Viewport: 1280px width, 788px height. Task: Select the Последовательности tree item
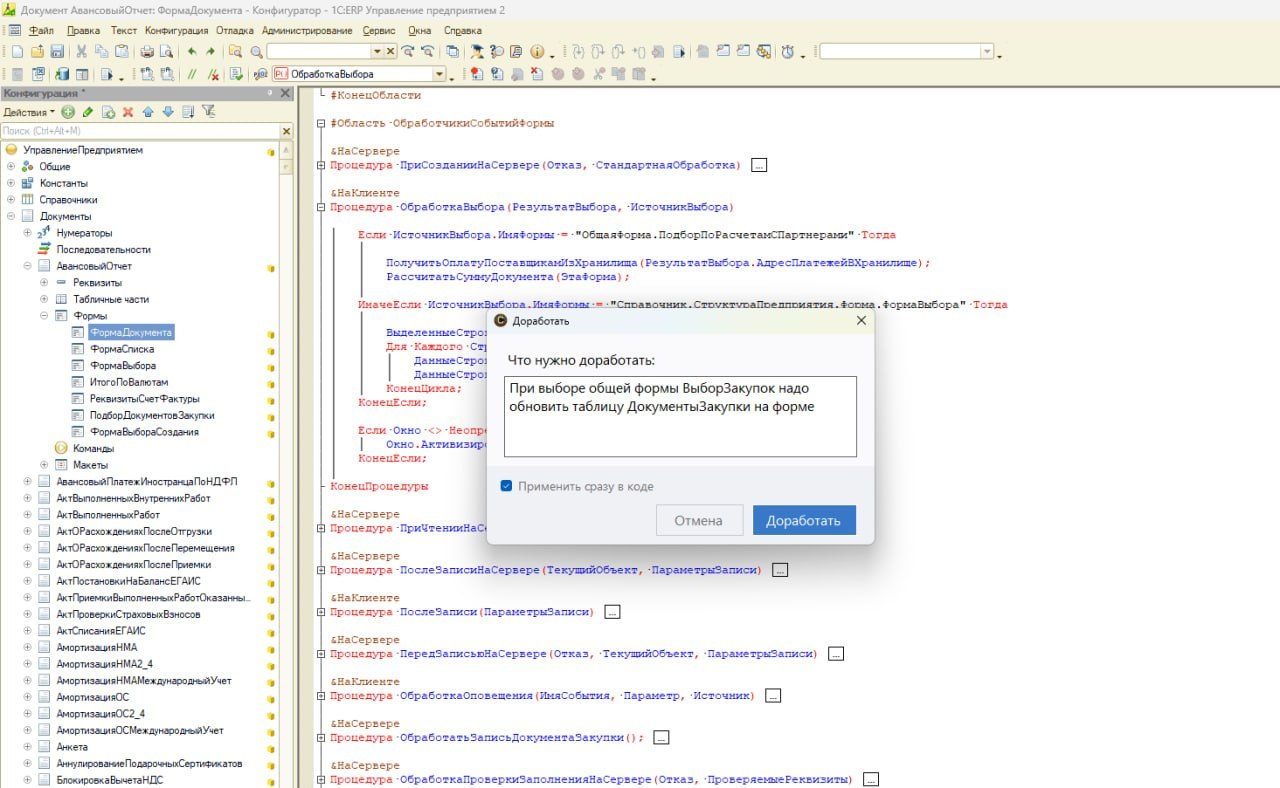tap(103, 249)
